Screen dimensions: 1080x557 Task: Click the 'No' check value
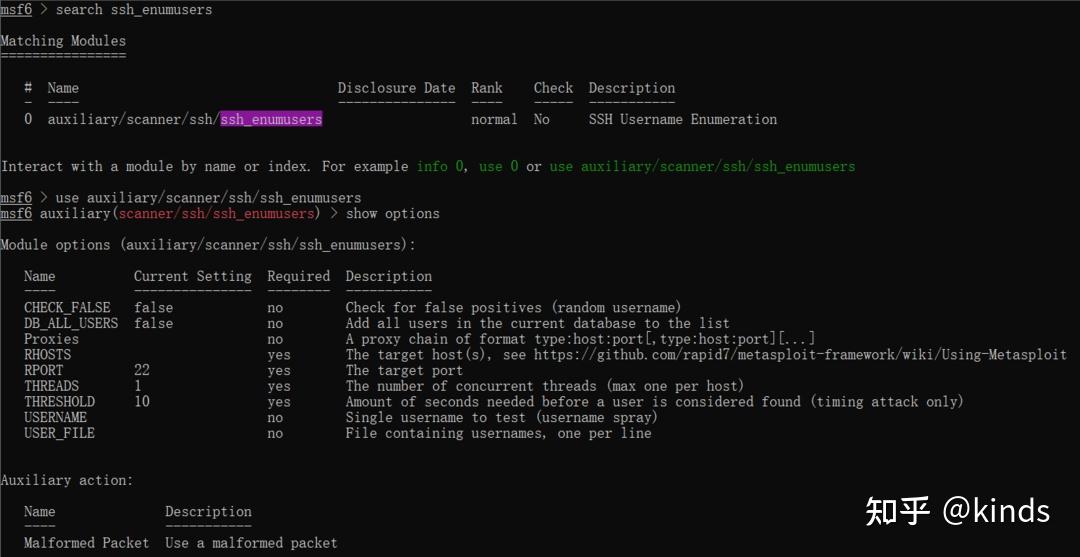541,119
